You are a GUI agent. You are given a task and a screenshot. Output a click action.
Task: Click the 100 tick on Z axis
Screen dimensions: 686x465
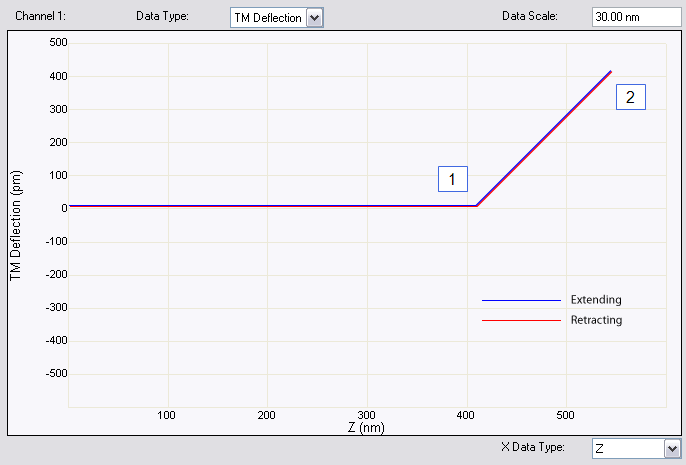168,415
